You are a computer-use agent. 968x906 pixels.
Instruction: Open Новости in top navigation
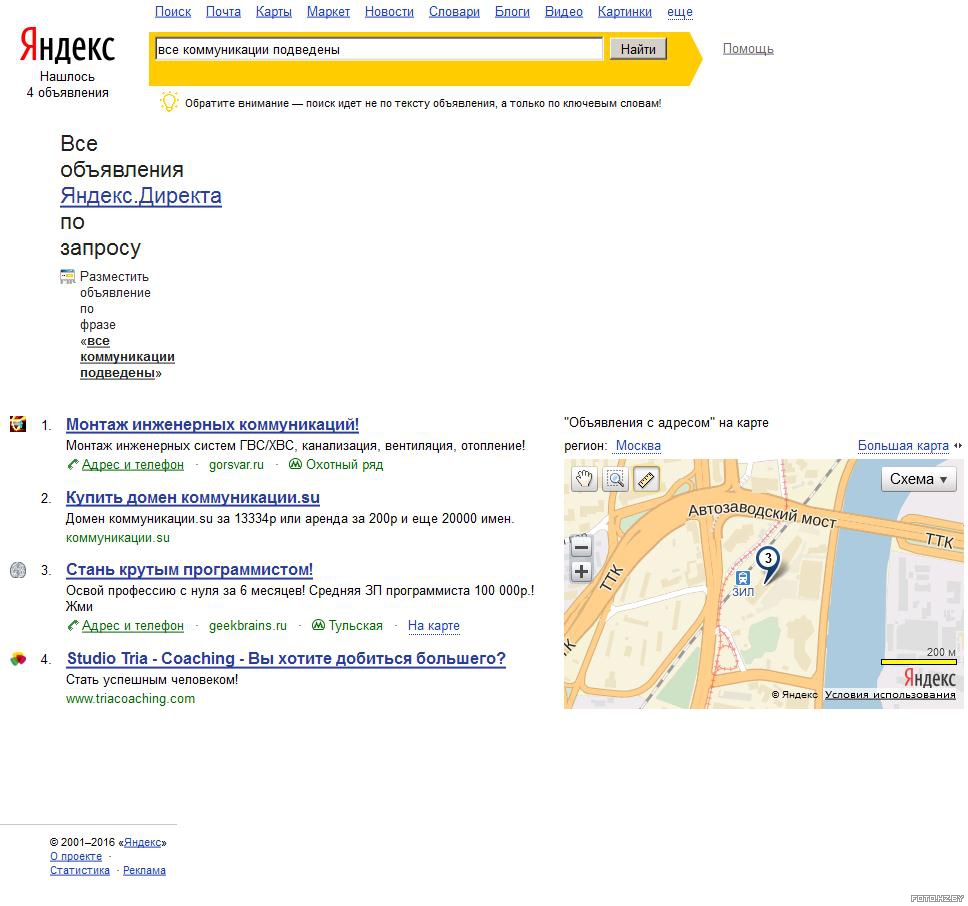389,12
